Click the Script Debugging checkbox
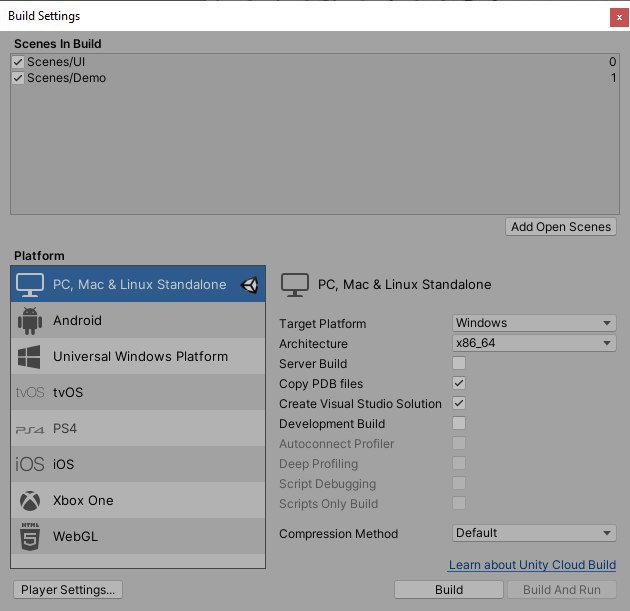Screen dimensions: 630x611 (x=459, y=483)
